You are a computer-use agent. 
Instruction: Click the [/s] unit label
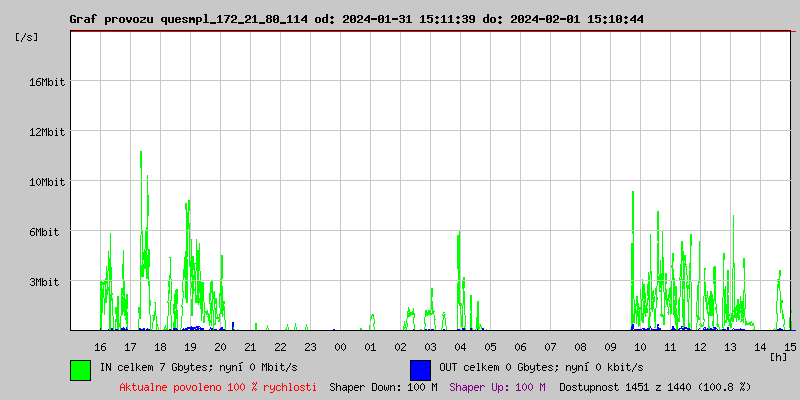27,37
